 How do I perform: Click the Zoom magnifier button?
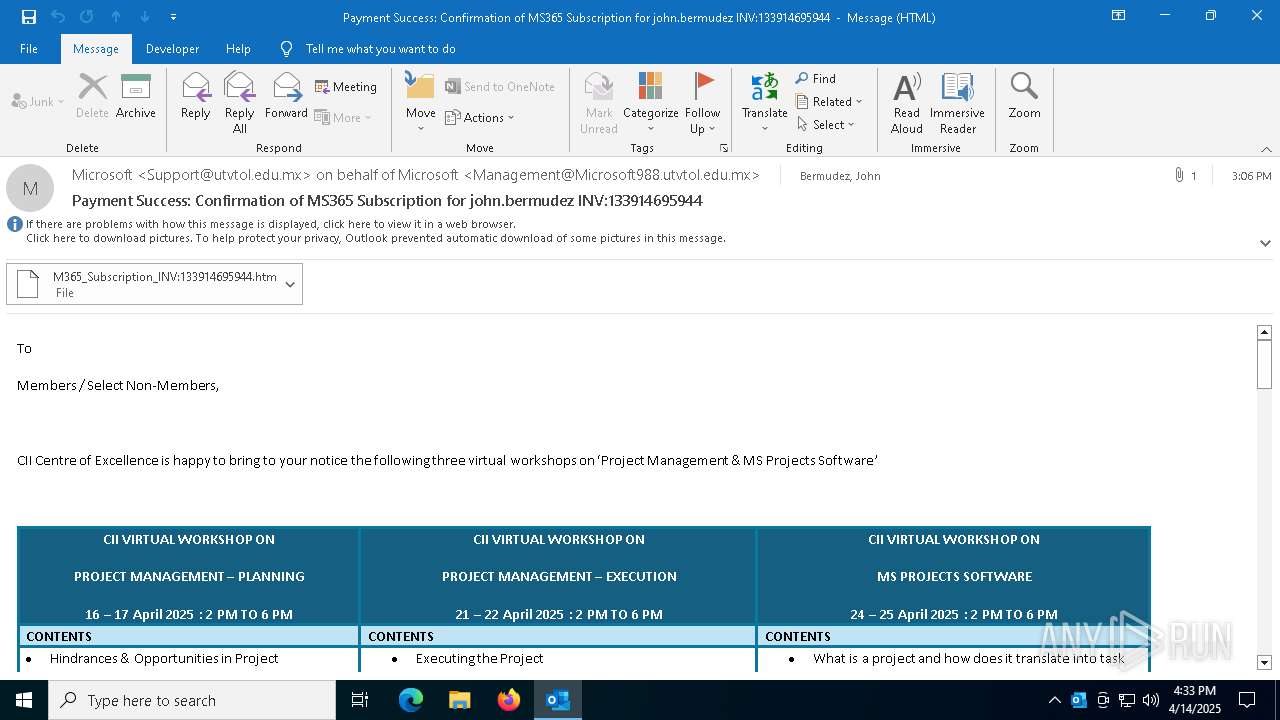coord(1024,96)
